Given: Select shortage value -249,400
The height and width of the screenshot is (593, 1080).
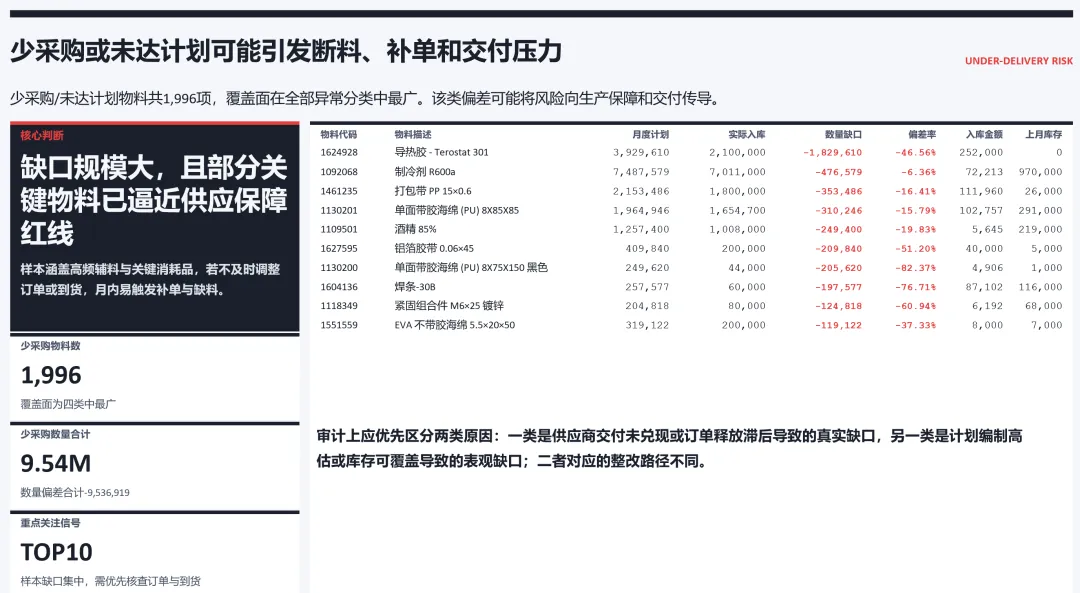Looking at the screenshot, I should [x=838, y=229].
